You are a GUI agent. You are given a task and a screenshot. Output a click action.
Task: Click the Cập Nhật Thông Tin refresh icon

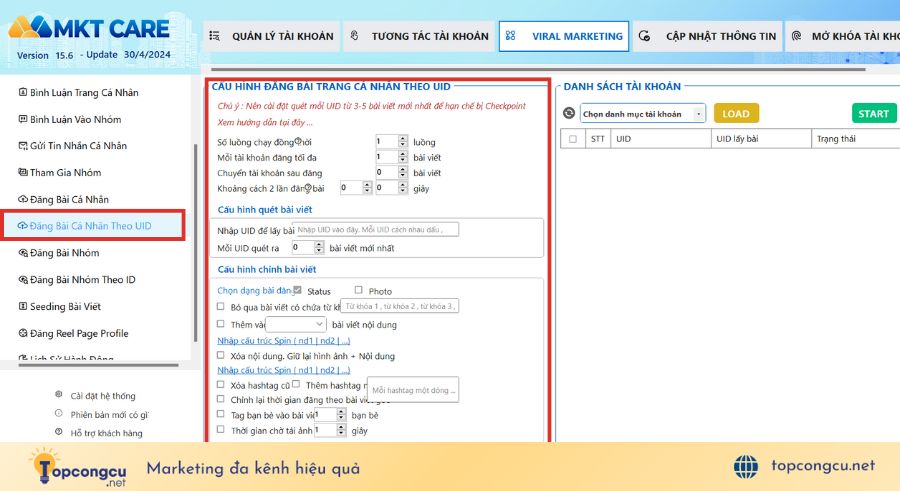click(645, 36)
